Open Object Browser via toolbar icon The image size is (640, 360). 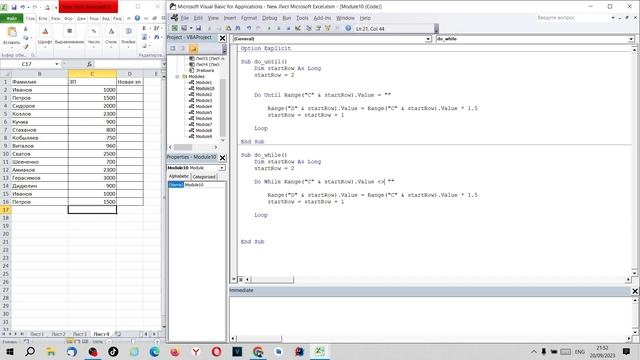tap(328, 28)
